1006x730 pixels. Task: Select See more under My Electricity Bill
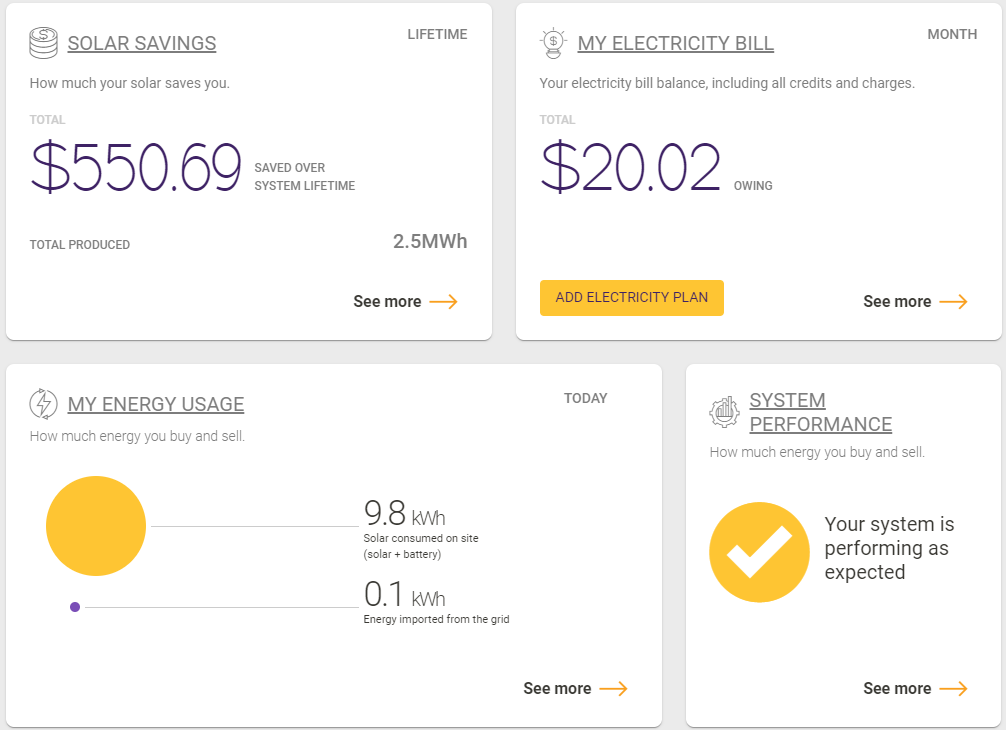pyautogui.click(x=897, y=301)
